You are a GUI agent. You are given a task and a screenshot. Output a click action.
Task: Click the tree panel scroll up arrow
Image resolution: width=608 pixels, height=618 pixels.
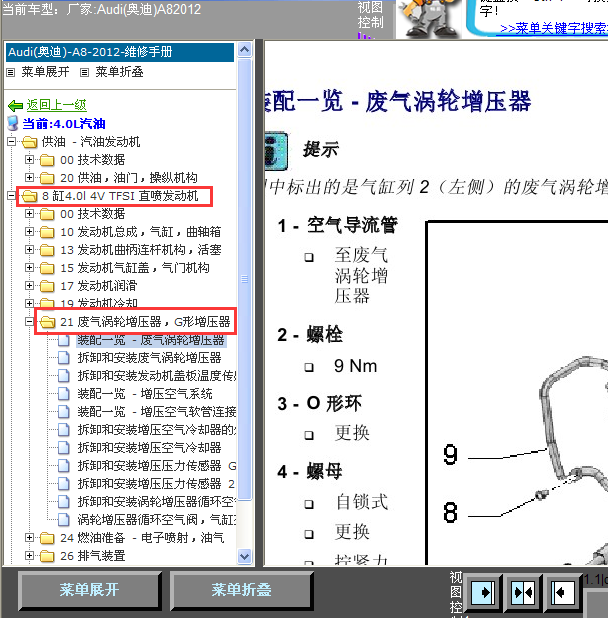[x=245, y=50]
